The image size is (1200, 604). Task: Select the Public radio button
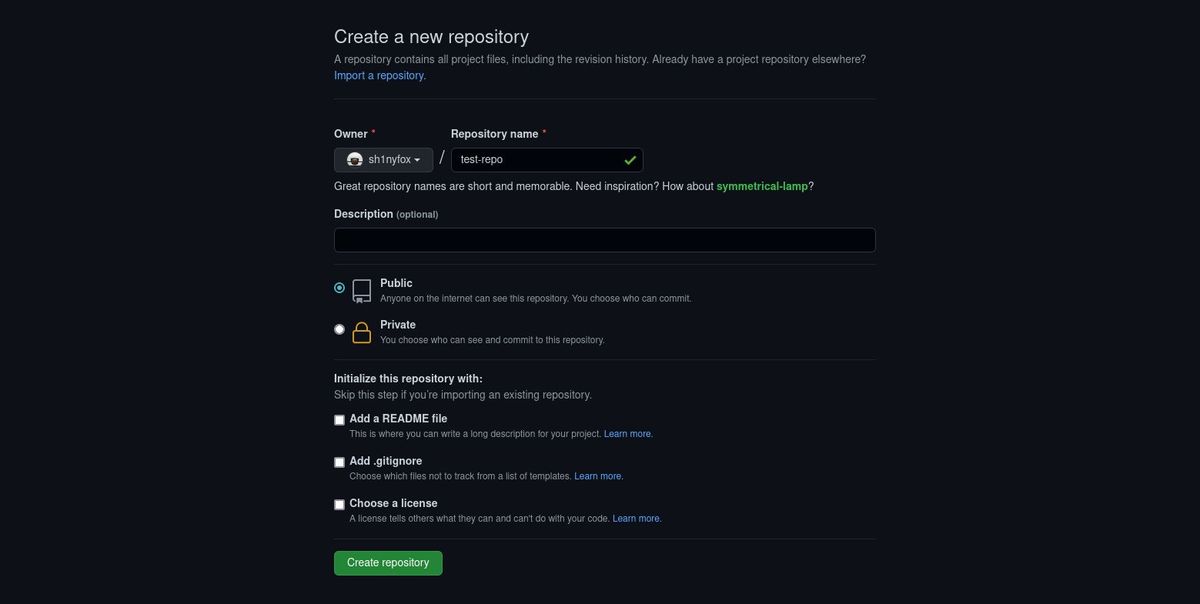[x=336, y=285]
